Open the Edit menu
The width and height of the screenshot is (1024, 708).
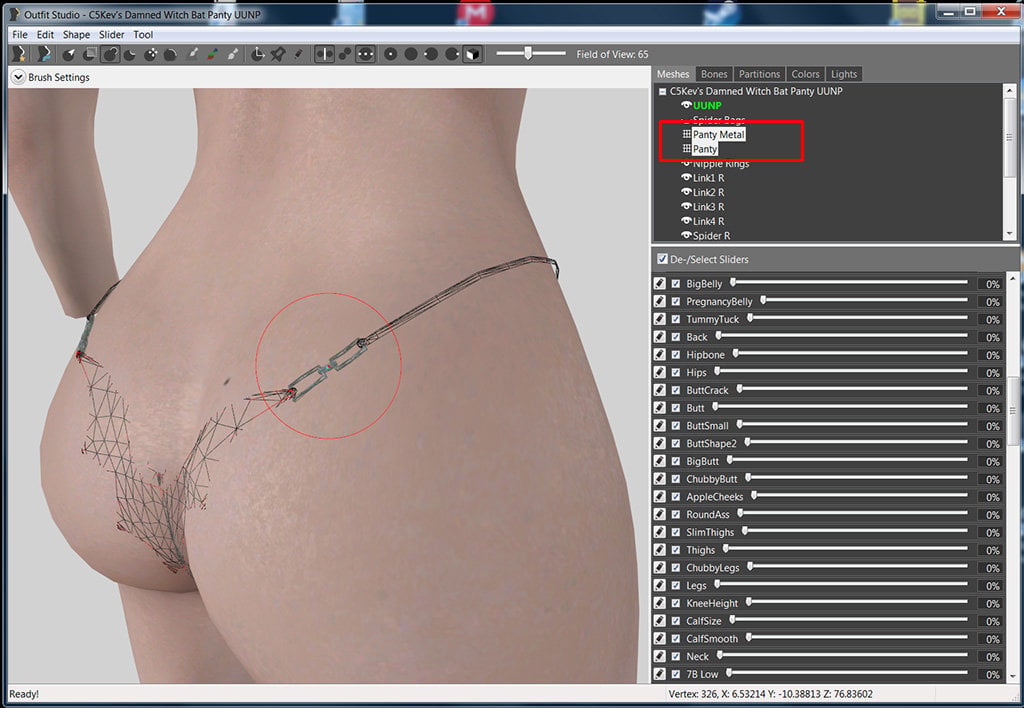[x=45, y=35]
